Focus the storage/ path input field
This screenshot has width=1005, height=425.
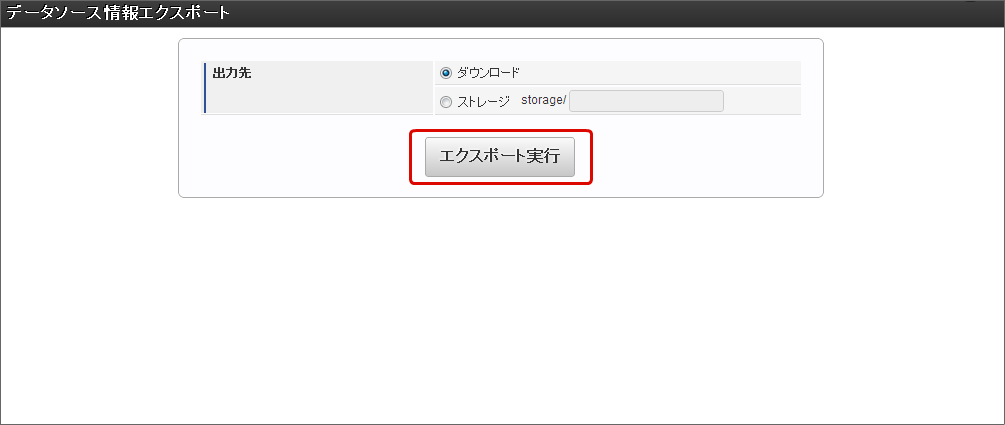pyautogui.click(x=646, y=101)
